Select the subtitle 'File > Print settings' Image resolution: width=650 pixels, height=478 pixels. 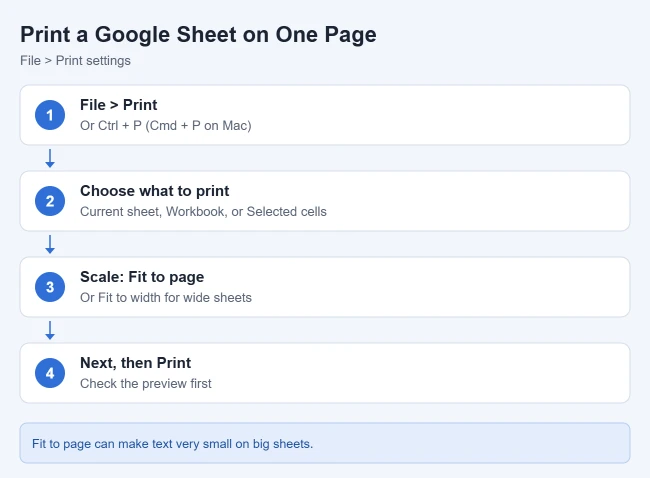click(x=75, y=61)
